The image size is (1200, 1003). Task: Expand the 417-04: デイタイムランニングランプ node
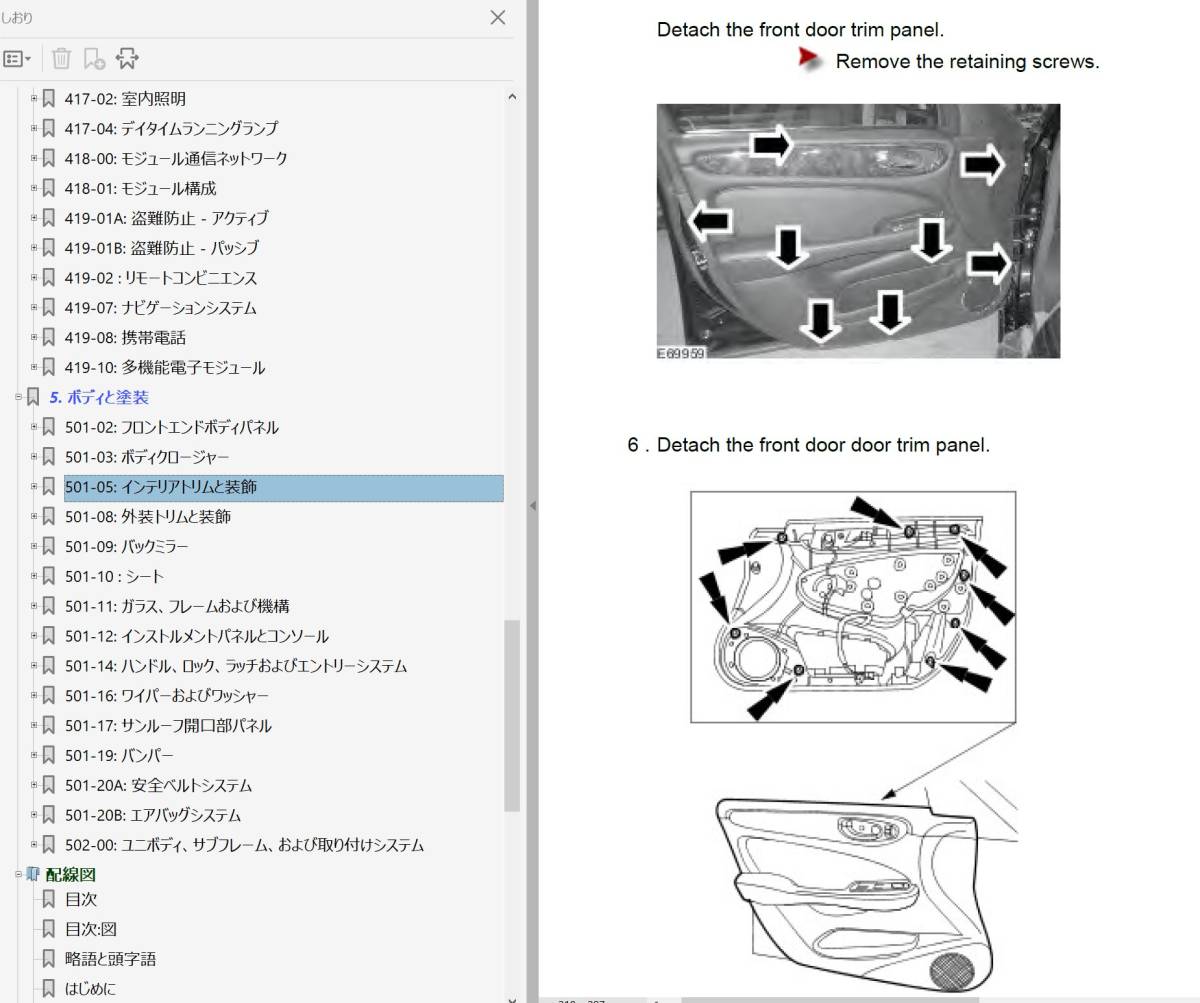tap(33, 128)
